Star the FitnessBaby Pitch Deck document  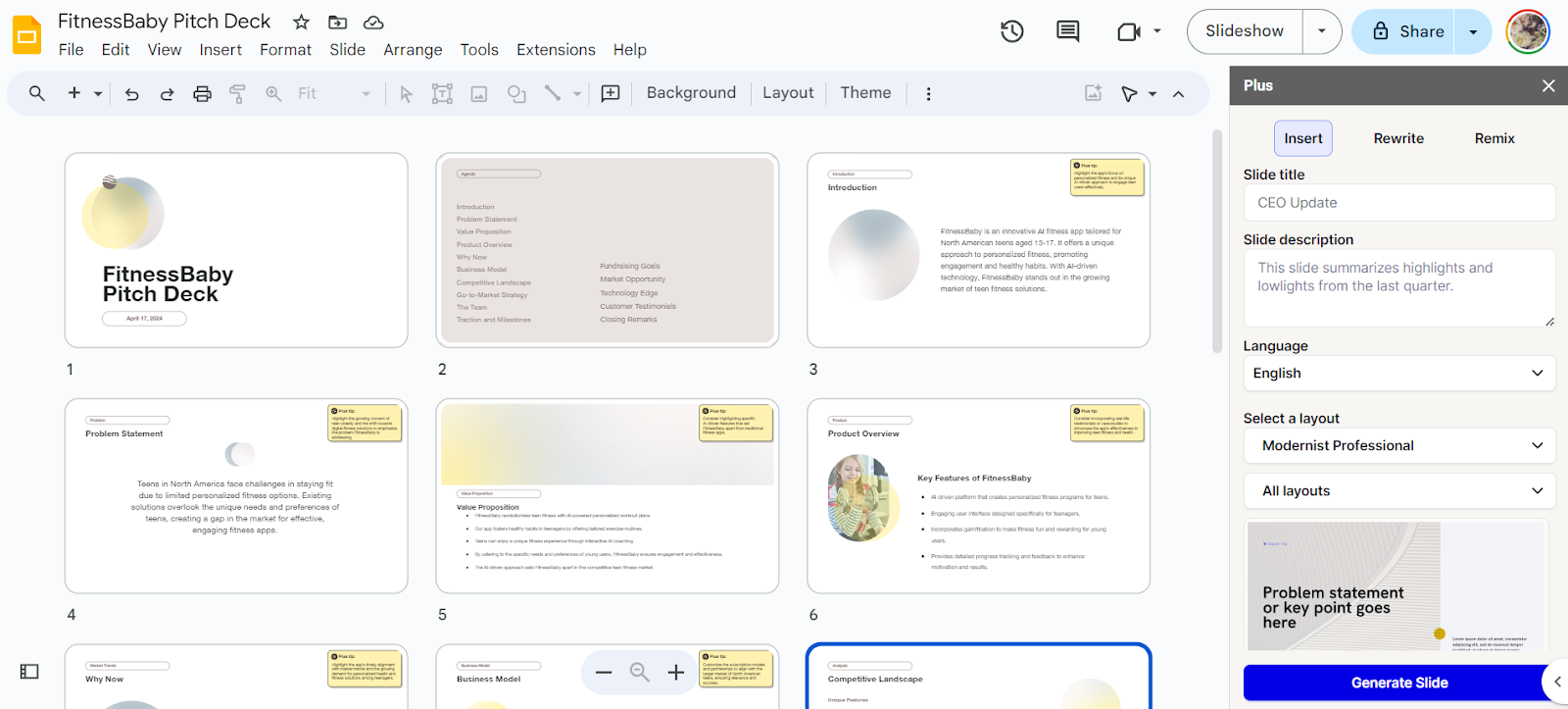[x=302, y=22]
